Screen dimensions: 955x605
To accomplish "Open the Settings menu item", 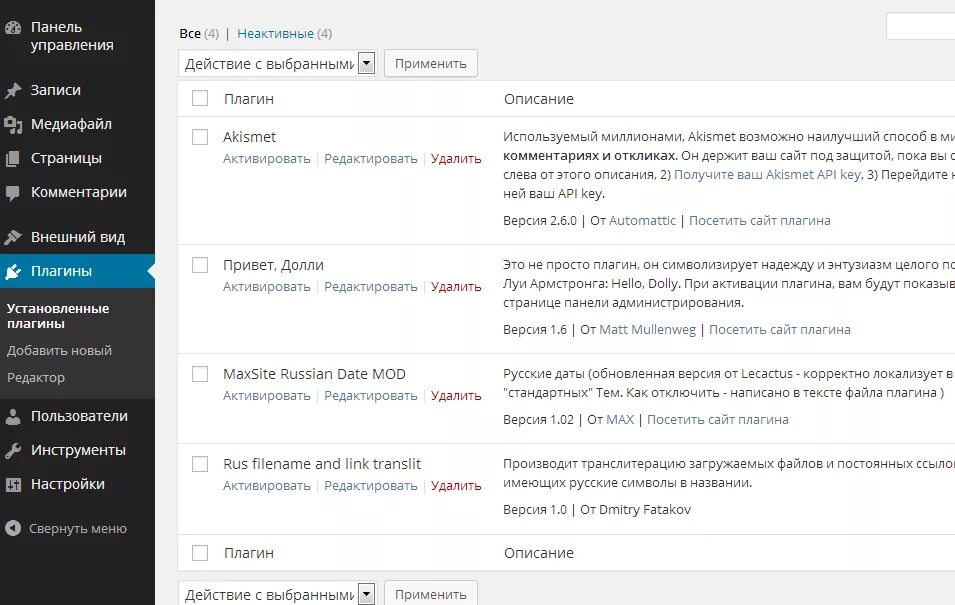I will [67, 484].
